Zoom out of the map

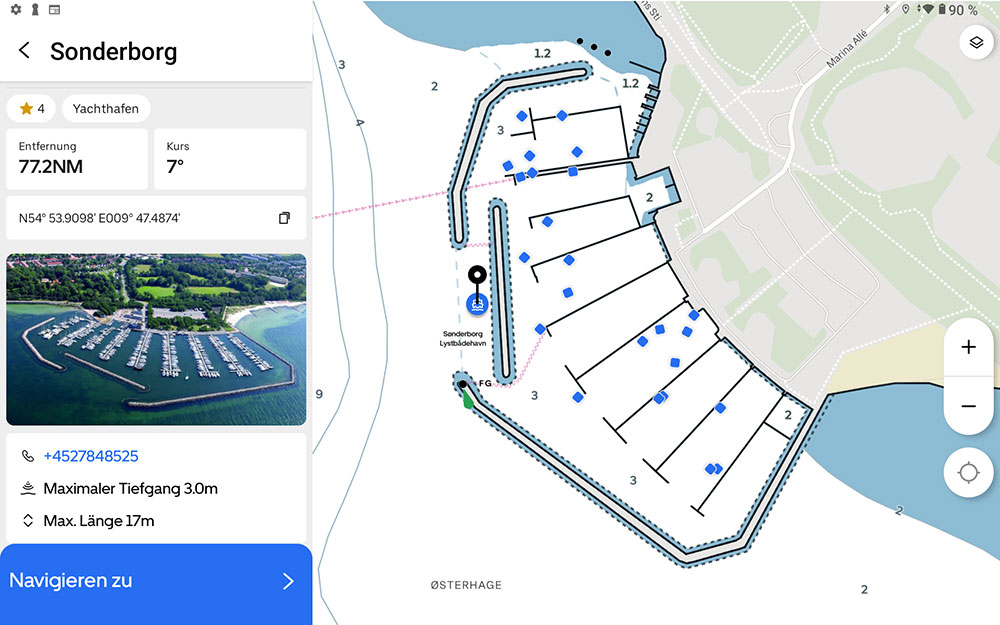(968, 406)
